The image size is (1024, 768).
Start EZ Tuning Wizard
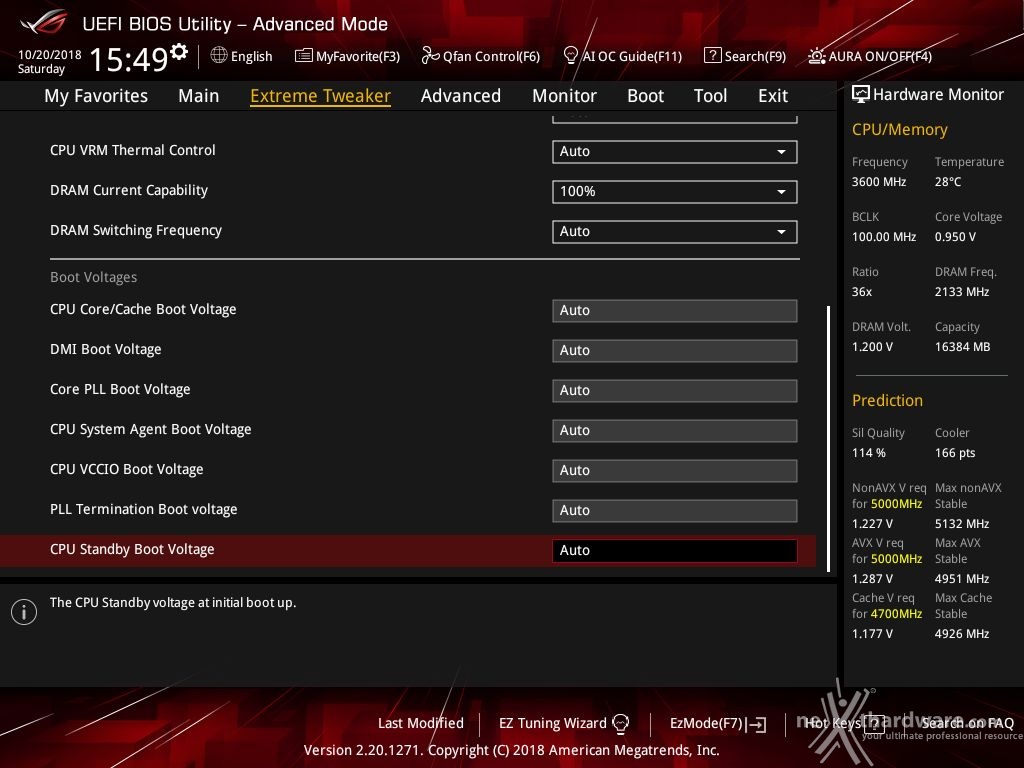[552, 723]
